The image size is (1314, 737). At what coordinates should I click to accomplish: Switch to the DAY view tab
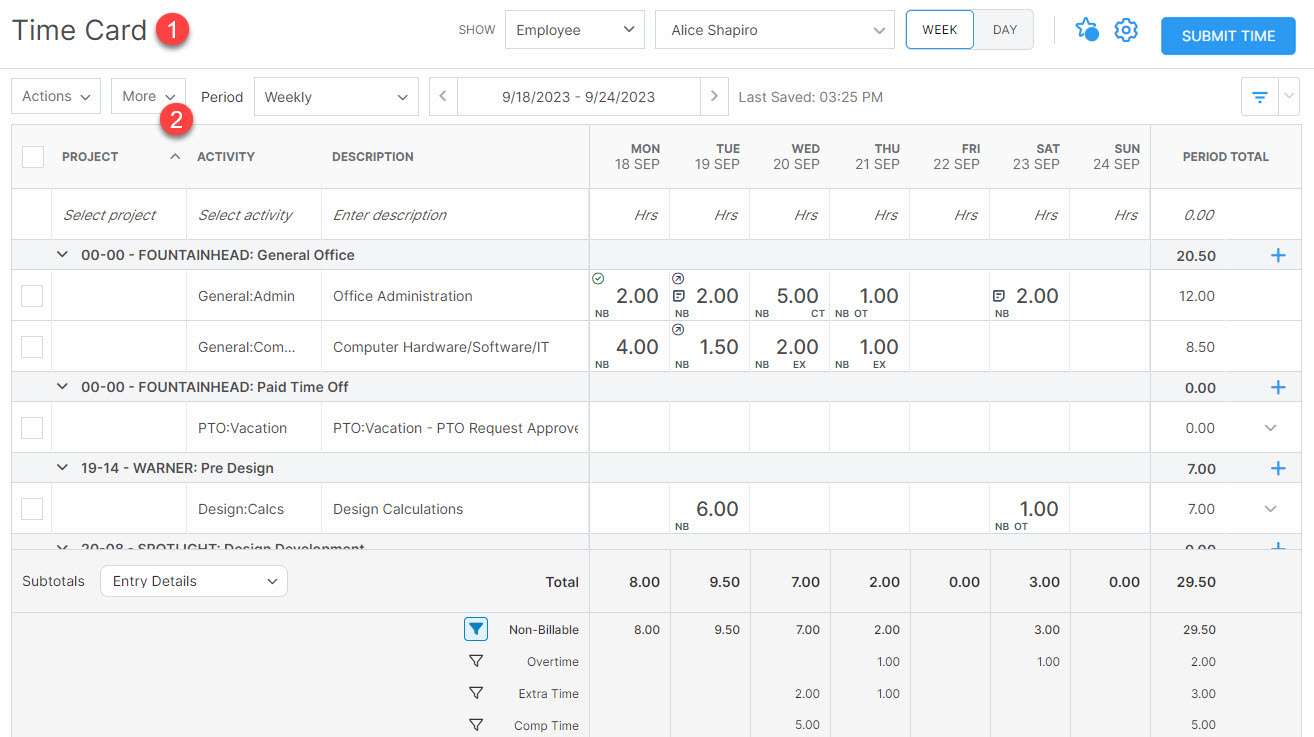click(1004, 29)
